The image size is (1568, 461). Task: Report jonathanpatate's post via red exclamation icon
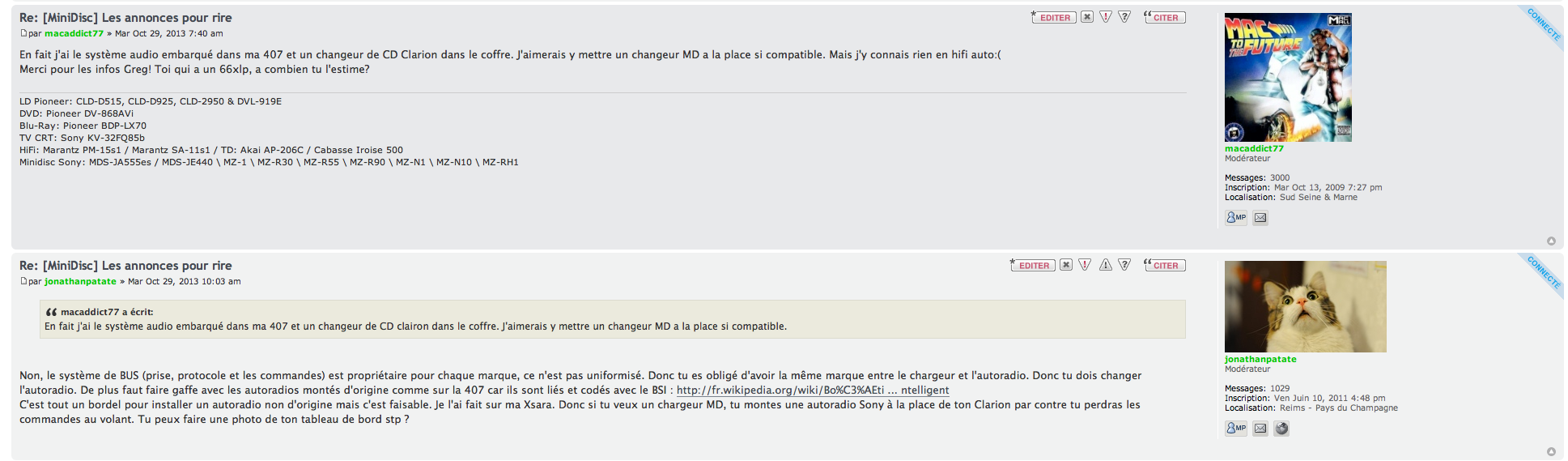click(1085, 265)
